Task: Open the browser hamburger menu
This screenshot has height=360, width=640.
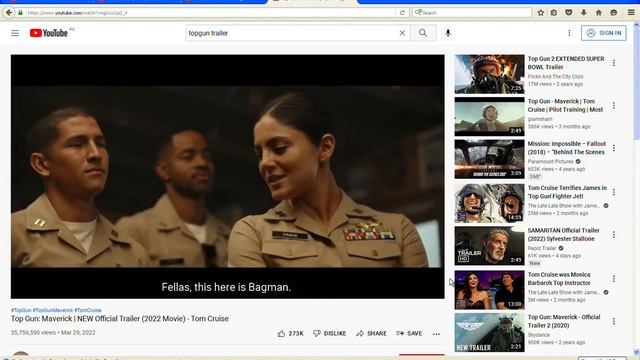Action: (x=631, y=13)
